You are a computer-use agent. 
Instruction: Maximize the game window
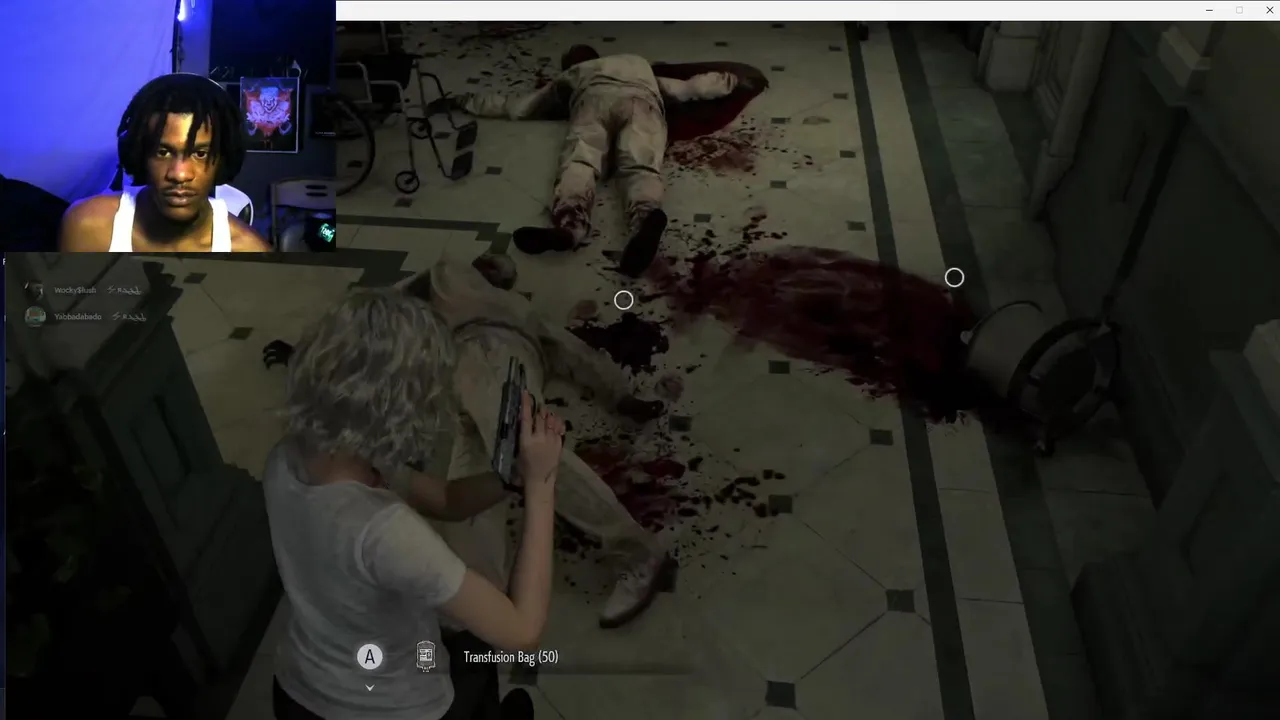[1240, 10]
